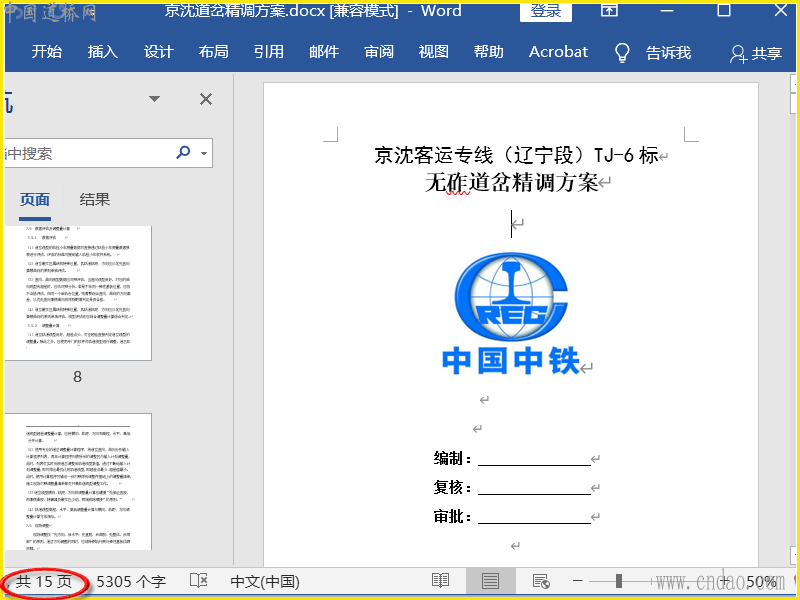Screen dimensions: 800x600
Task: Click the magnifier search icon
Action: pyautogui.click(x=183, y=152)
